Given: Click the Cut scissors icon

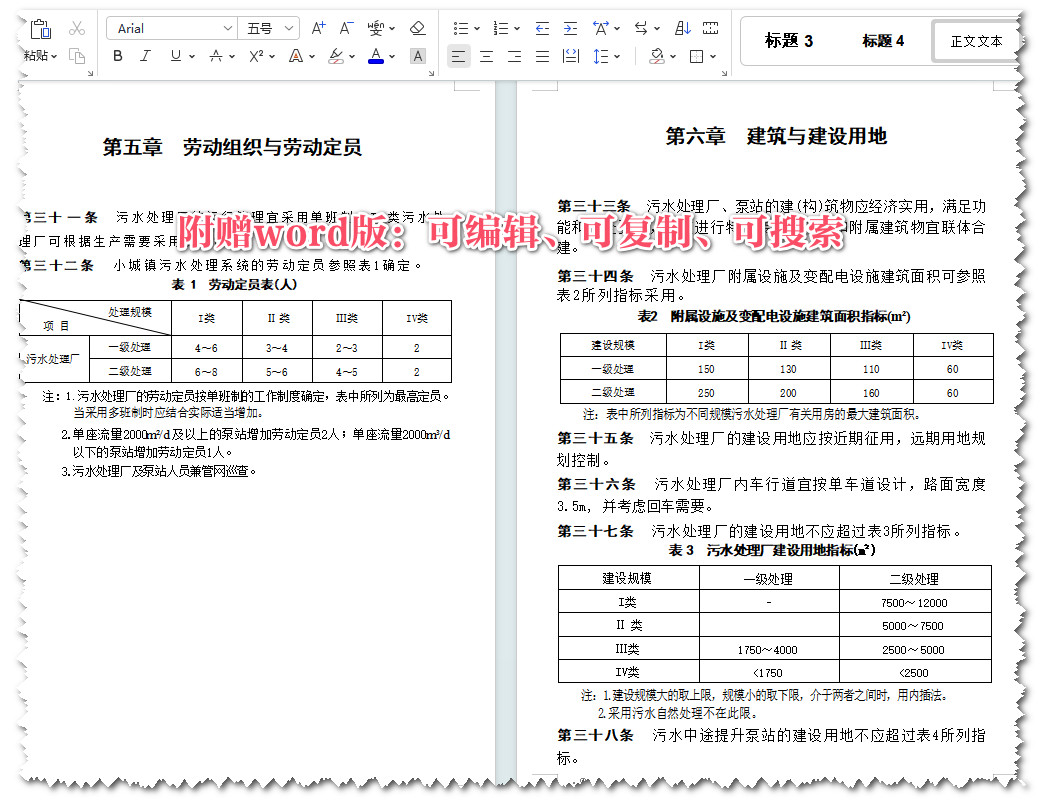Looking at the screenshot, I should (x=78, y=28).
